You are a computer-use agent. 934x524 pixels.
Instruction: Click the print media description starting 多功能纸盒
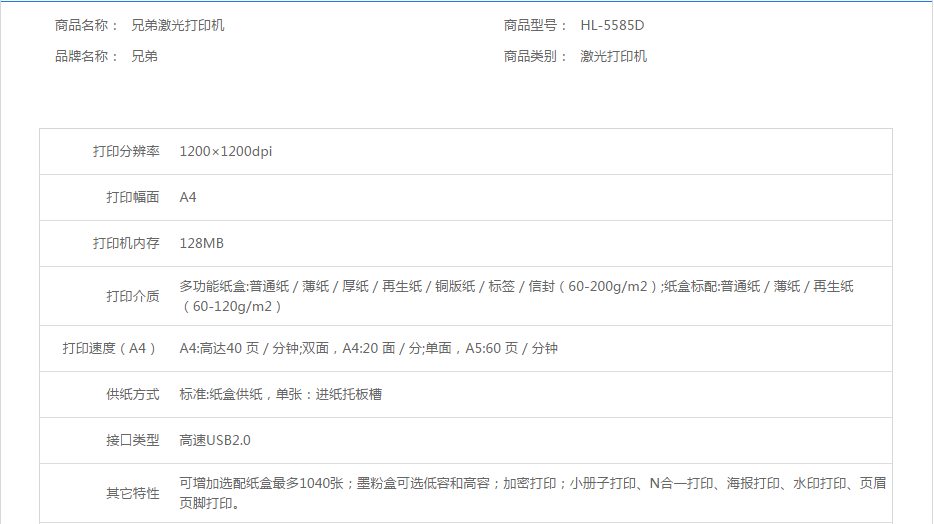click(x=516, y=296)
